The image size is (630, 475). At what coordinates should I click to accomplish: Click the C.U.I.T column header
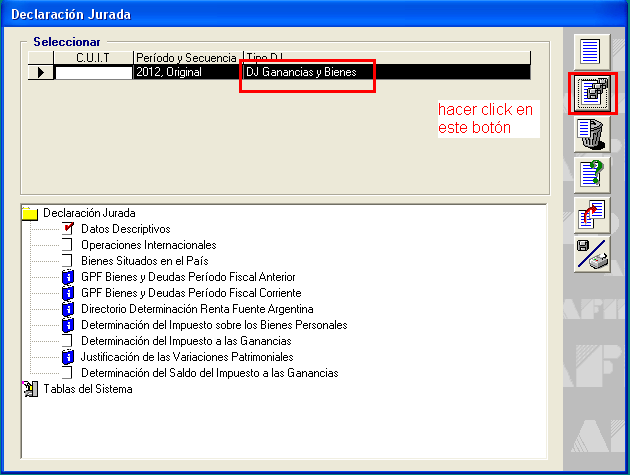click(93, 58)
